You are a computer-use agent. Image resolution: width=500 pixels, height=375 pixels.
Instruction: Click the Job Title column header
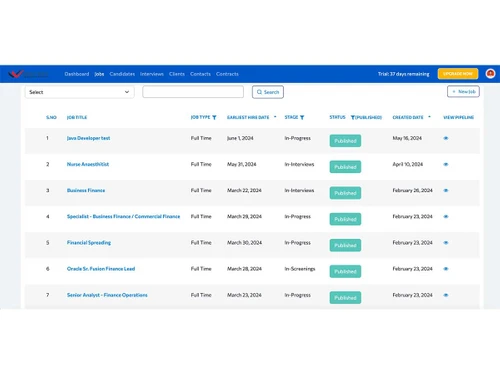pyautogui.click(x=77, y=117)
